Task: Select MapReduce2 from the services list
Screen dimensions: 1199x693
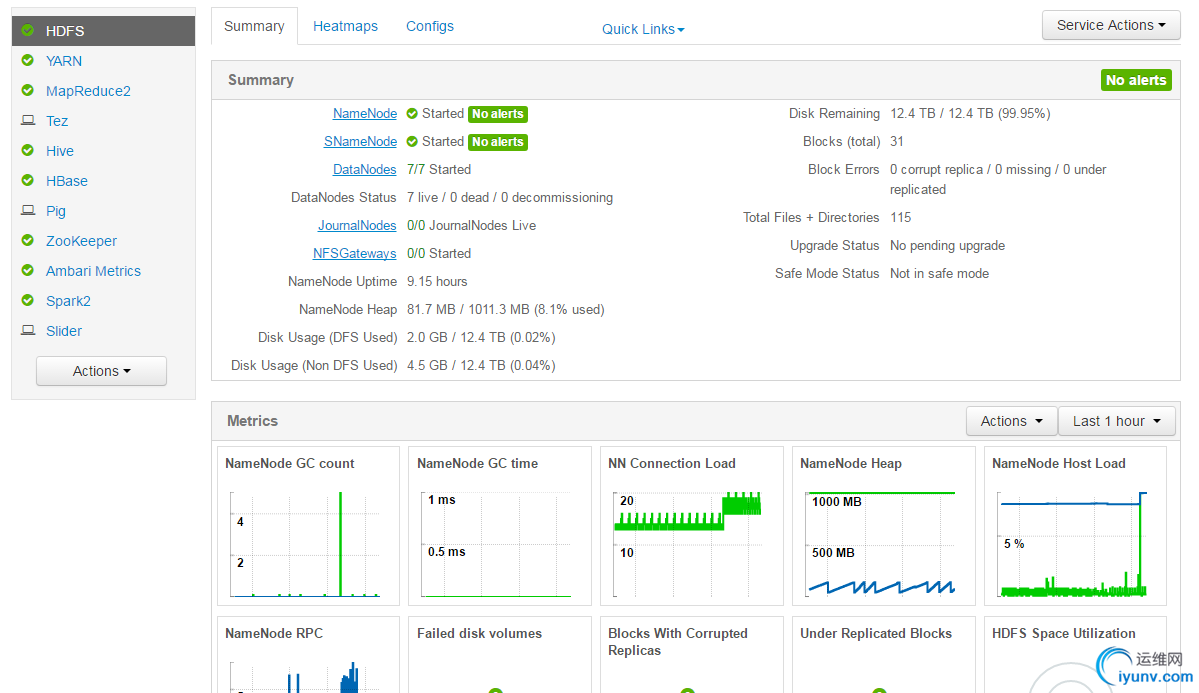Action: tap(88, 91)
